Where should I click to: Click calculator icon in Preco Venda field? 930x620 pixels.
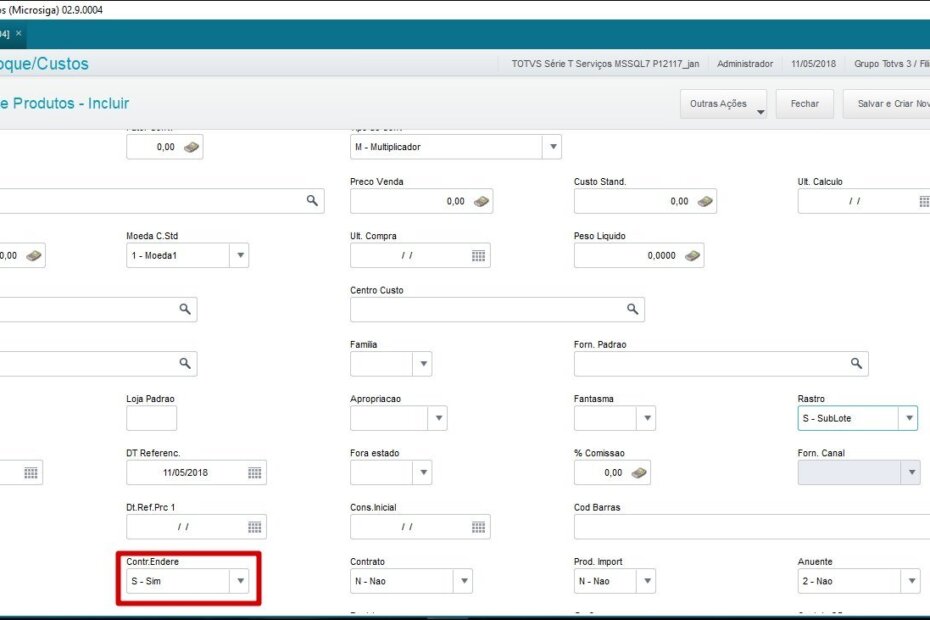click(x=481, y=201)
